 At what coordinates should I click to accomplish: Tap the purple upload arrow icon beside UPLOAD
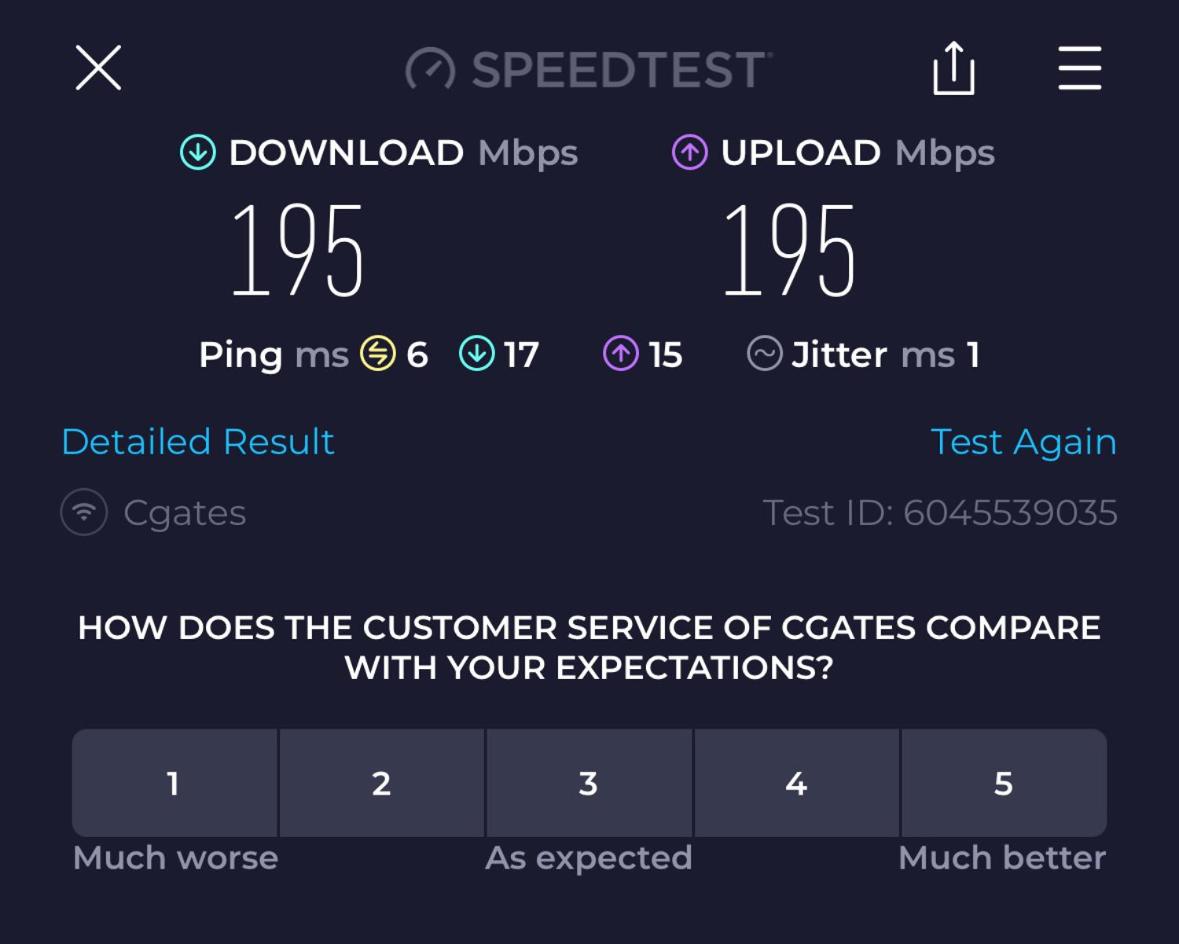point(690,152)
